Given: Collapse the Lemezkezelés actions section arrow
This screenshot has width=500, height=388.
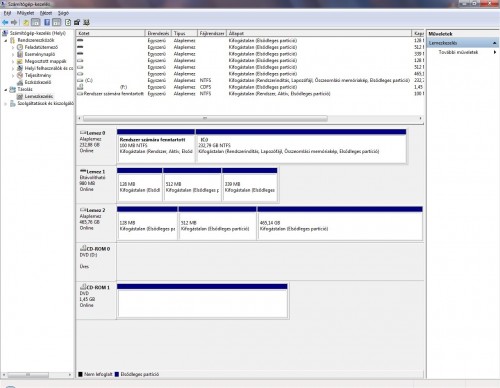Looking at the screenshot, I should point(494,43).
